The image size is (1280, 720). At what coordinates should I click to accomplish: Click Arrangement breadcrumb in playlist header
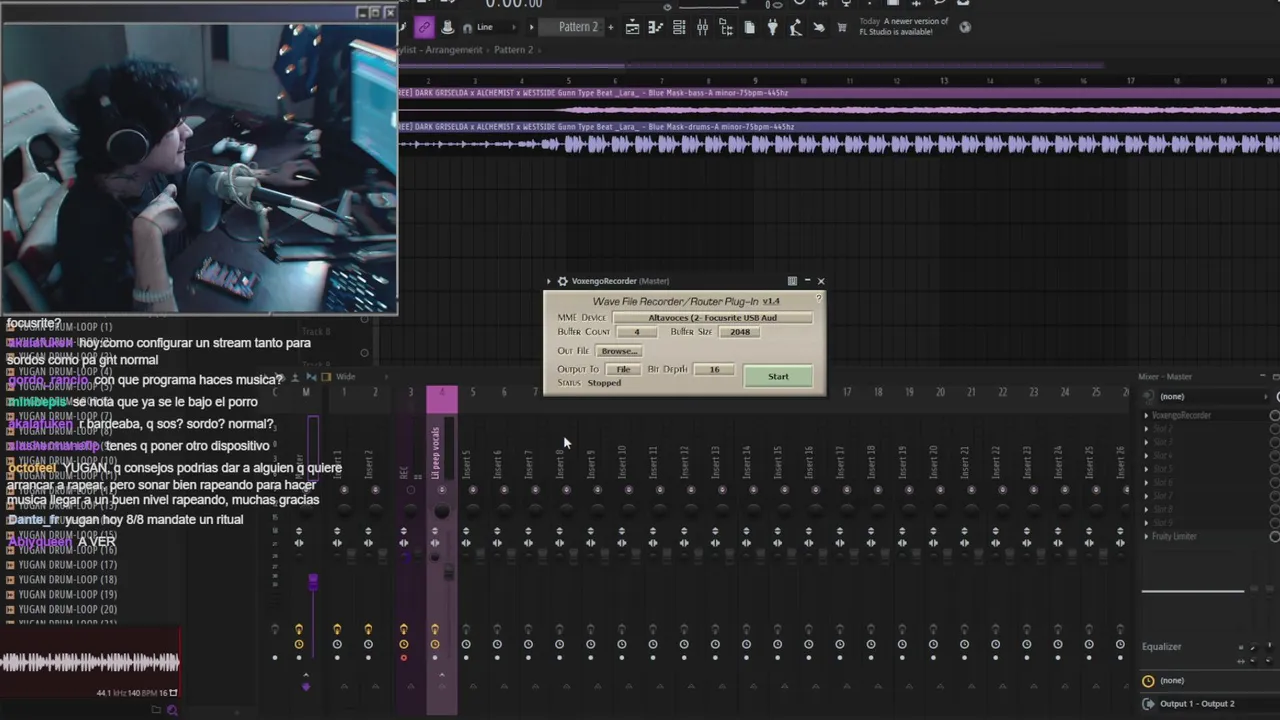click(456, 50)
